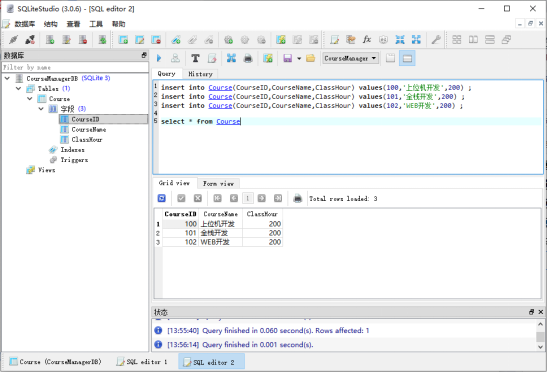
Task: Toggle results-in-separate-tab layout icon
Action: 390,58
